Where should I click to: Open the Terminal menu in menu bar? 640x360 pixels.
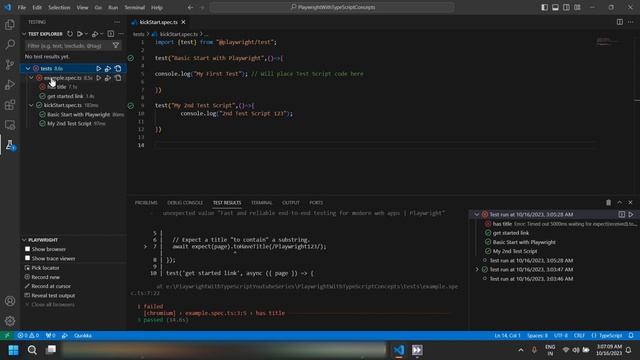[135, 7]
